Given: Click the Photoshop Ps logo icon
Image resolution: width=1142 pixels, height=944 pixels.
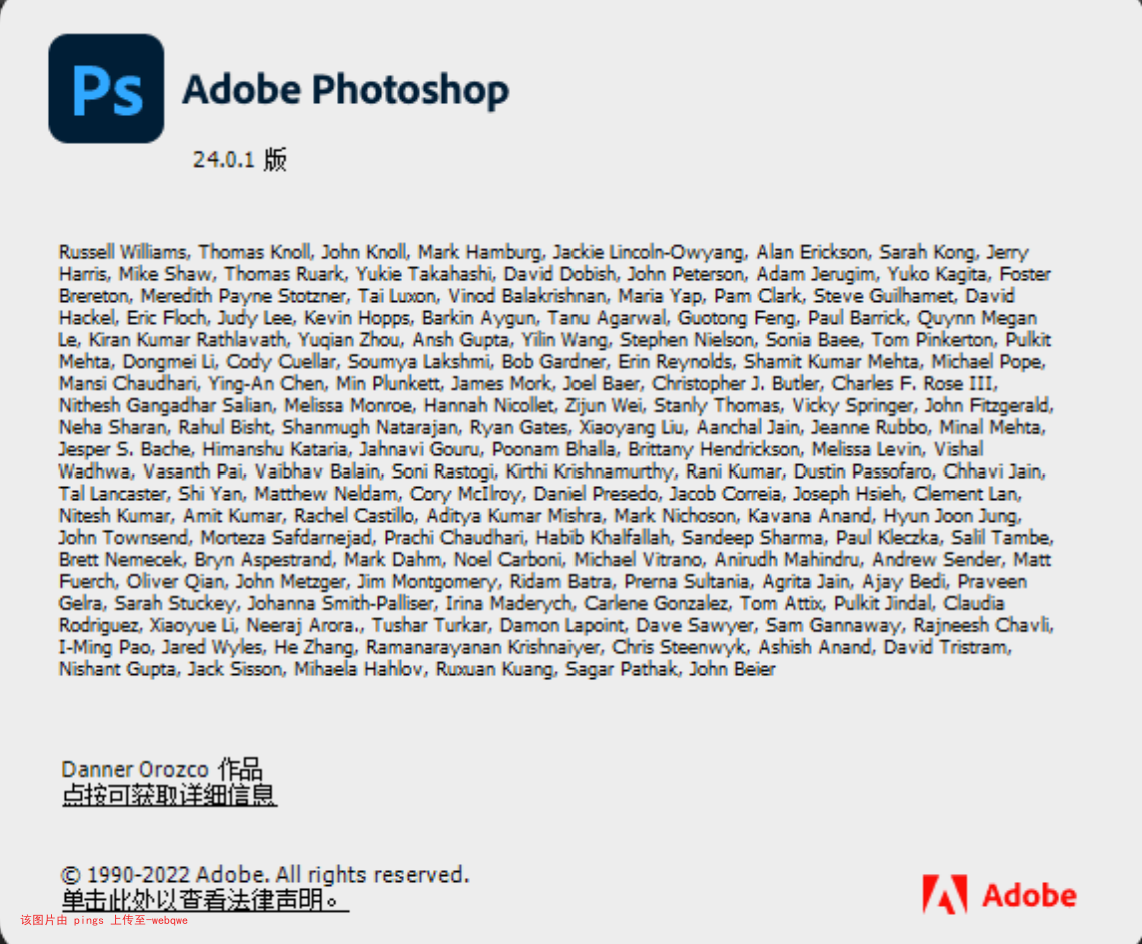Looking at the screenshot, I should [106, 88].
